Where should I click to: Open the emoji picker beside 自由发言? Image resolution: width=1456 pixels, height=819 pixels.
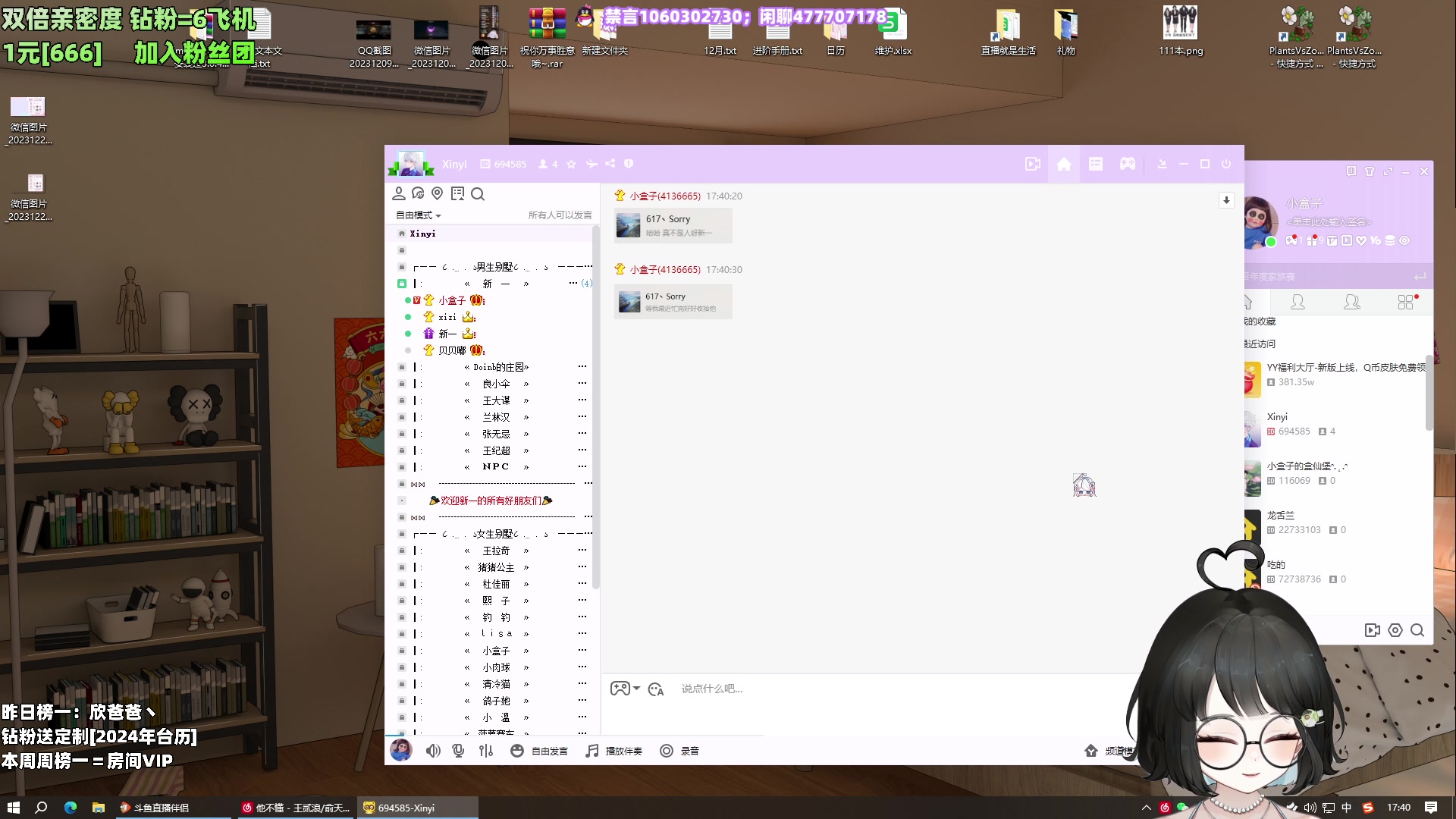pyautogui.click(x=518, y=751)
